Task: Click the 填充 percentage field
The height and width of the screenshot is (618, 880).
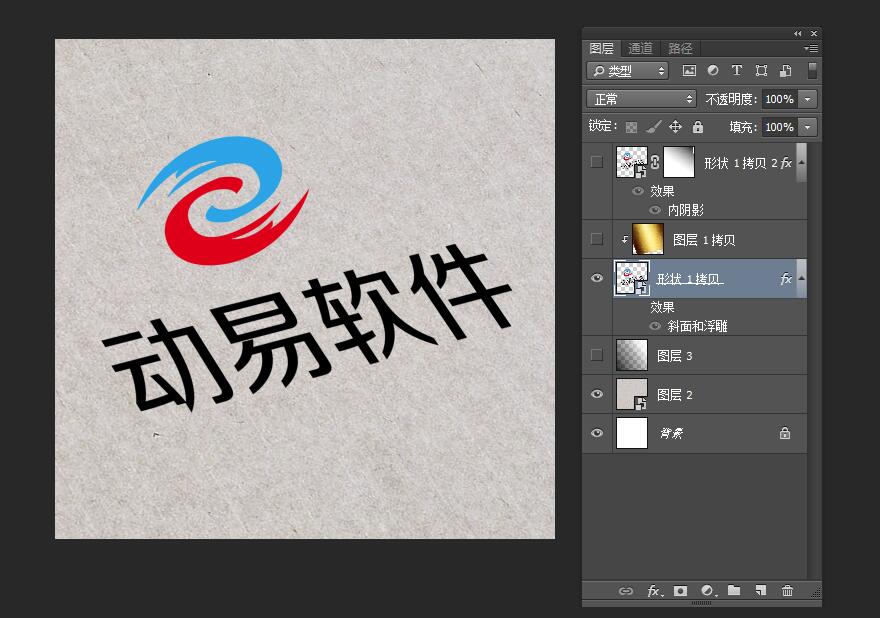Action: point(779,127)
